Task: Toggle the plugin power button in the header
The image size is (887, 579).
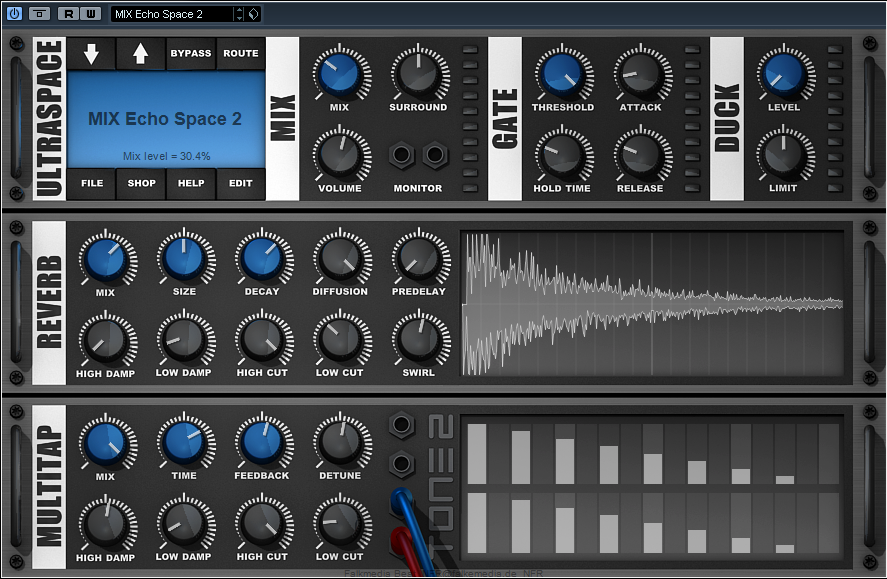Action: pyautogui.click(x=14, y=14)
